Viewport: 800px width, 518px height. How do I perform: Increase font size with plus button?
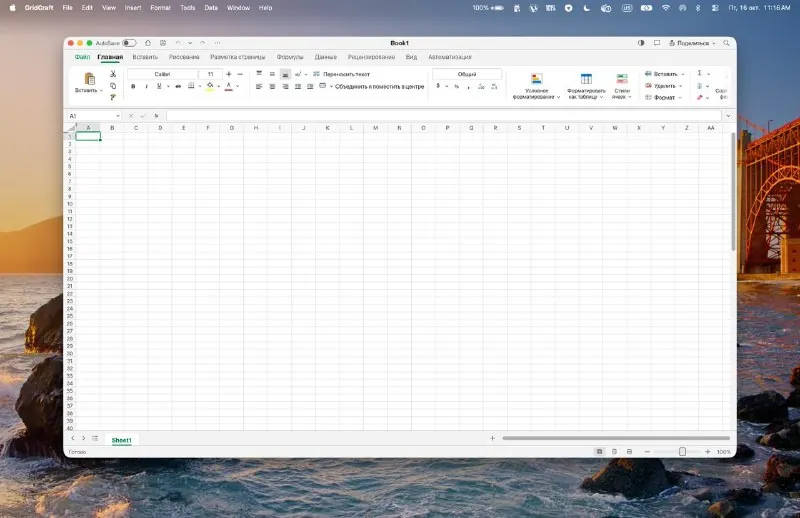tap(229, 74)
